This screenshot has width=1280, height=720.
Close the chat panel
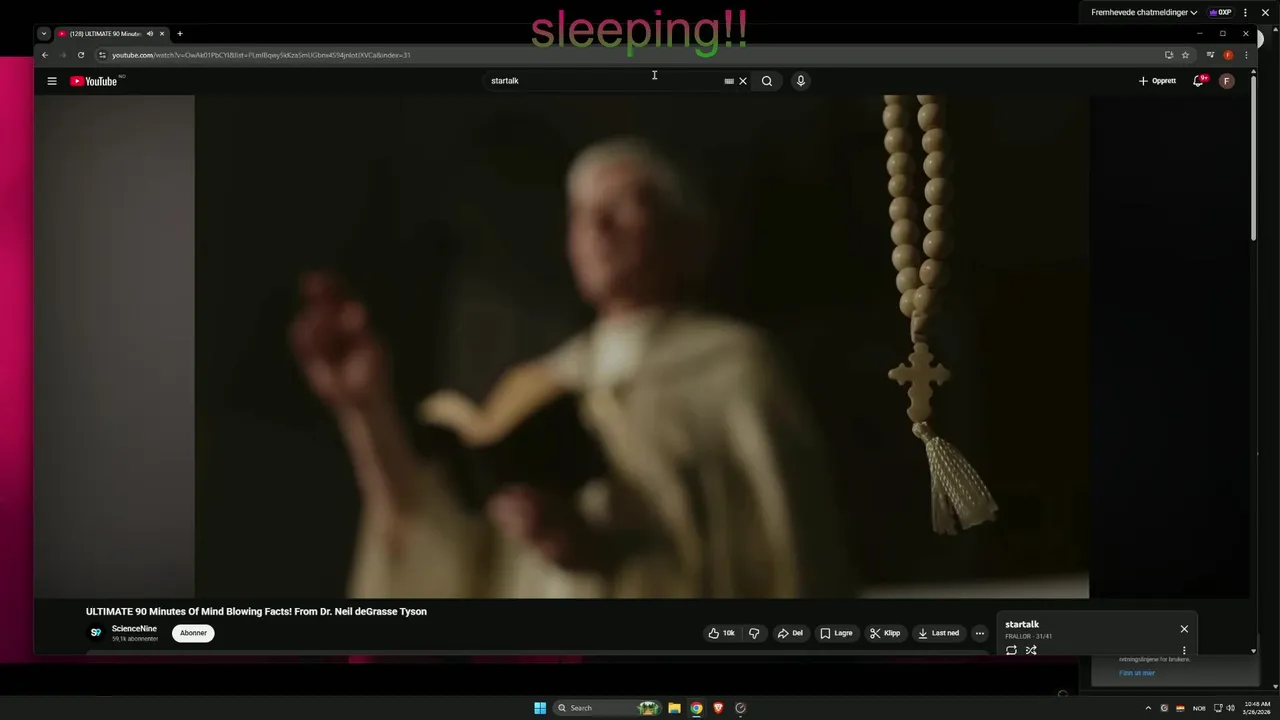1265,12
